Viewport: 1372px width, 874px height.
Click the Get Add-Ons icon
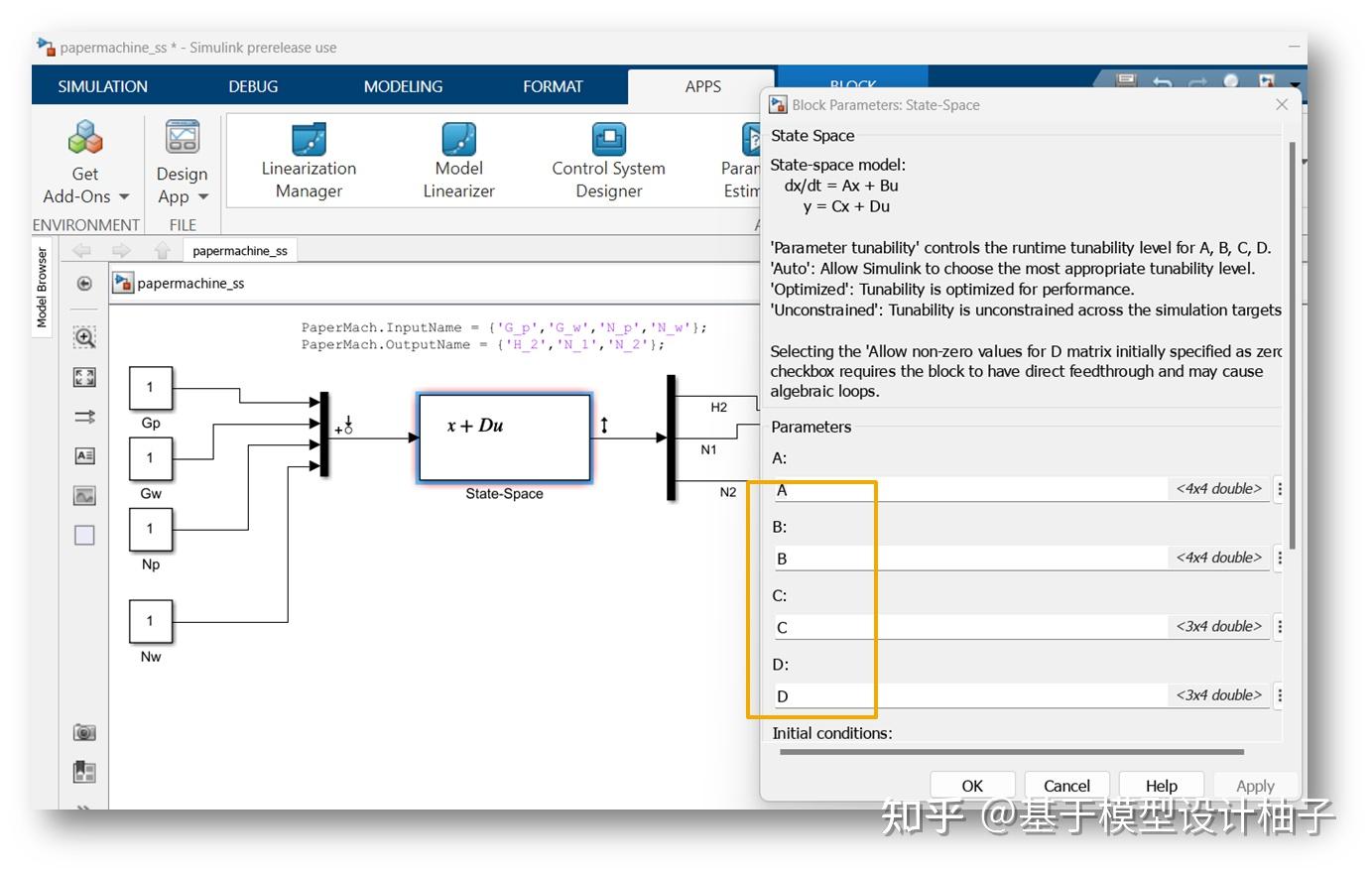pyautogui.click(x=84, y=139)
